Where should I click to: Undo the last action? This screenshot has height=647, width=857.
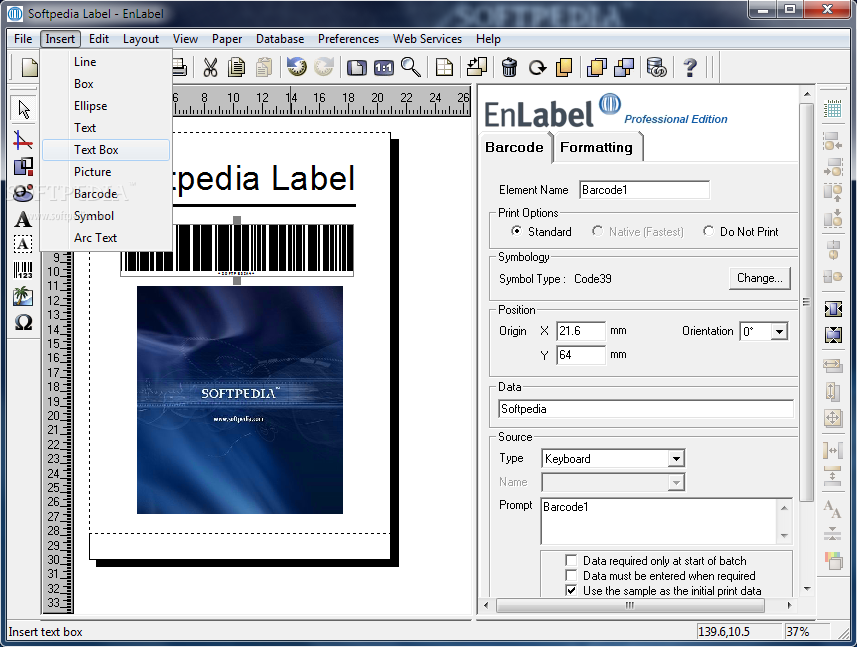click(297, 67)
